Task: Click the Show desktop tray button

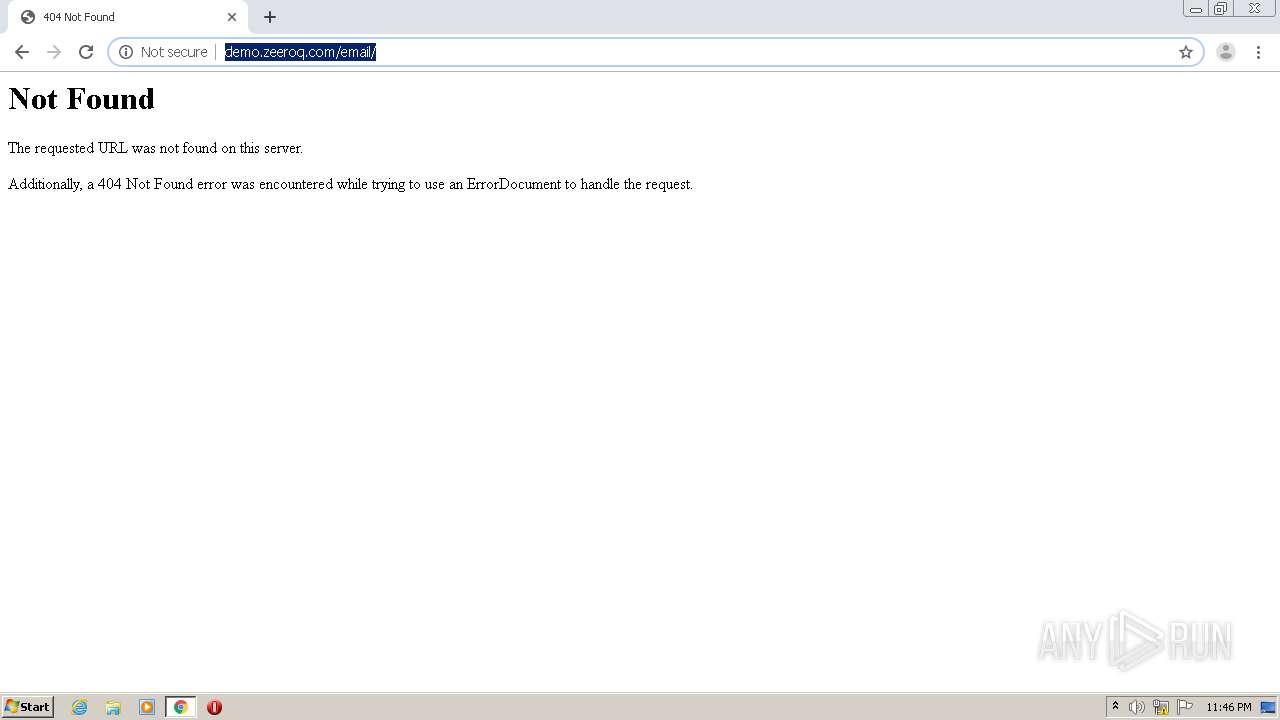Action: [1268, 707]
